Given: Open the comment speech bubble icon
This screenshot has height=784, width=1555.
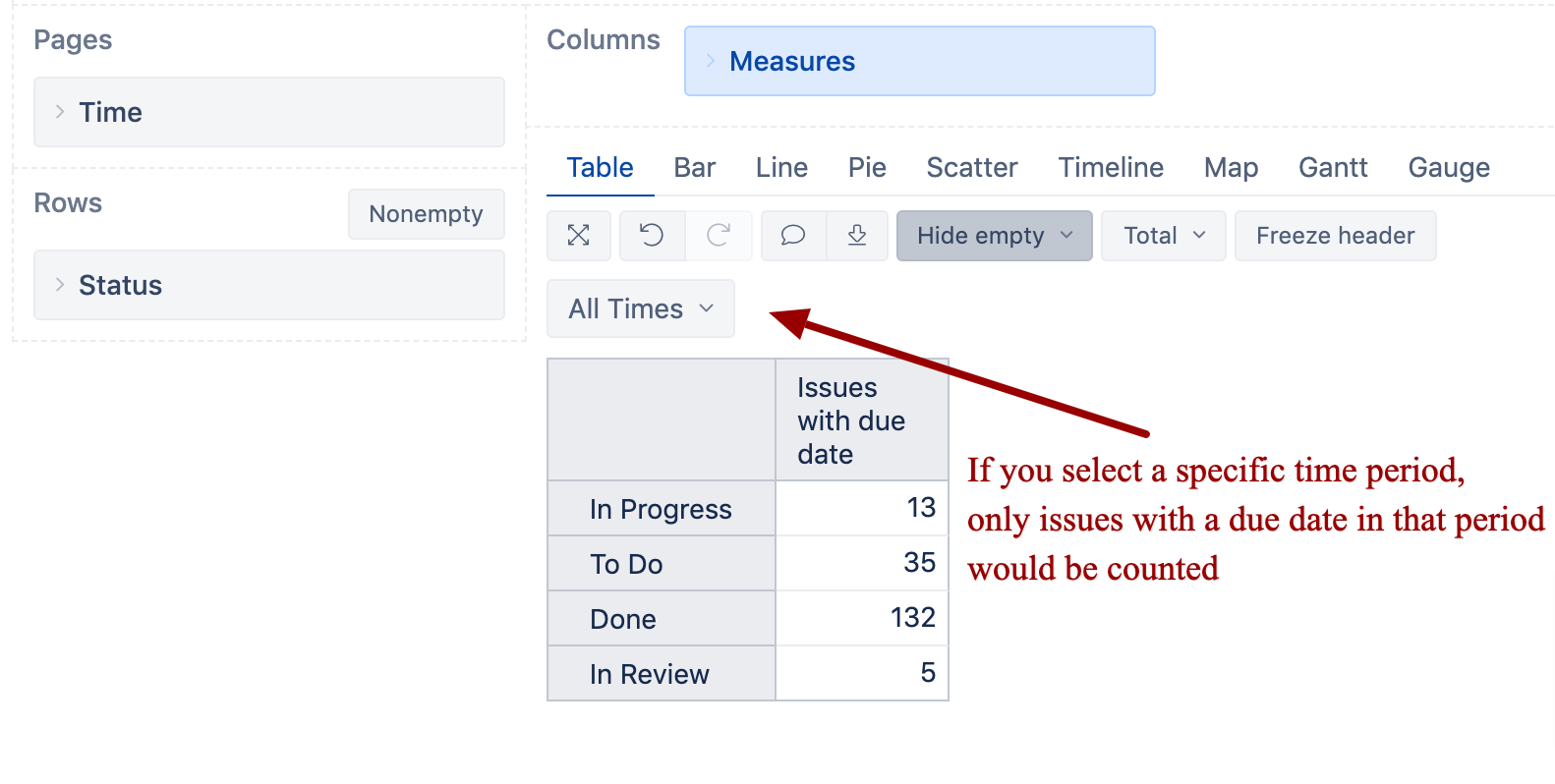Looking at the screenshot, I should [793, 236].
